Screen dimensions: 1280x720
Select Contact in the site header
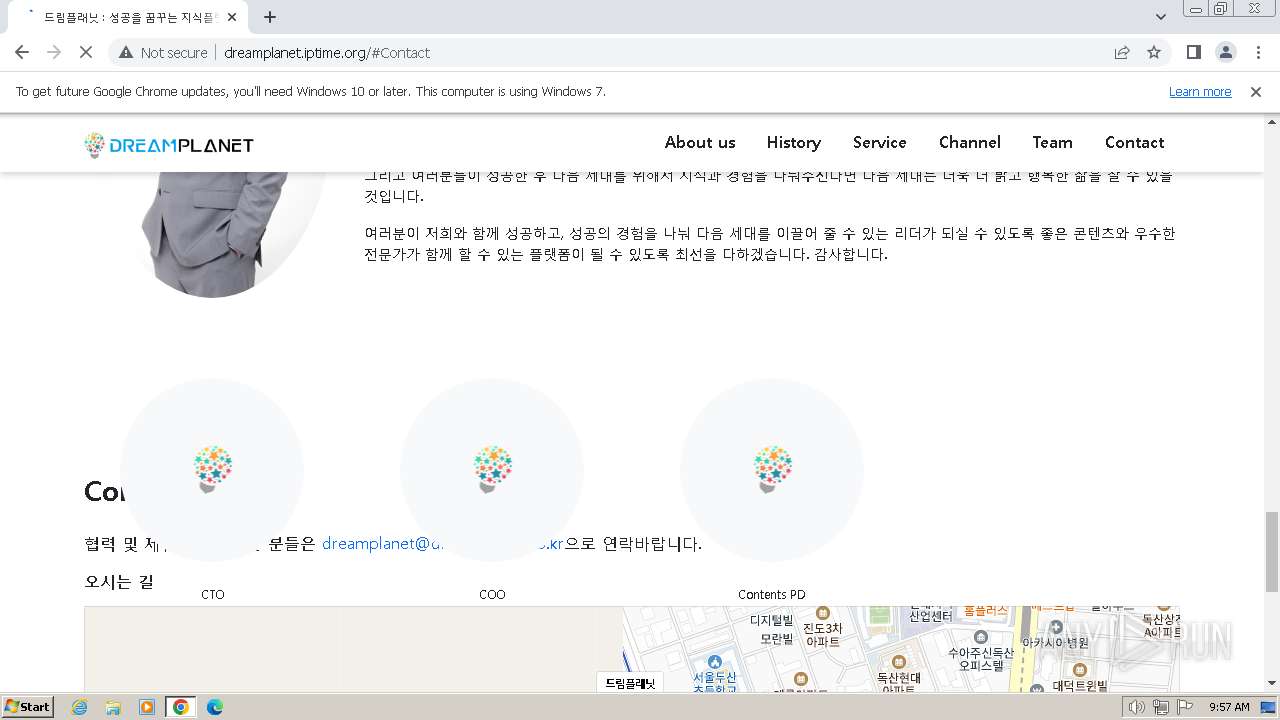coord(1135,142)
